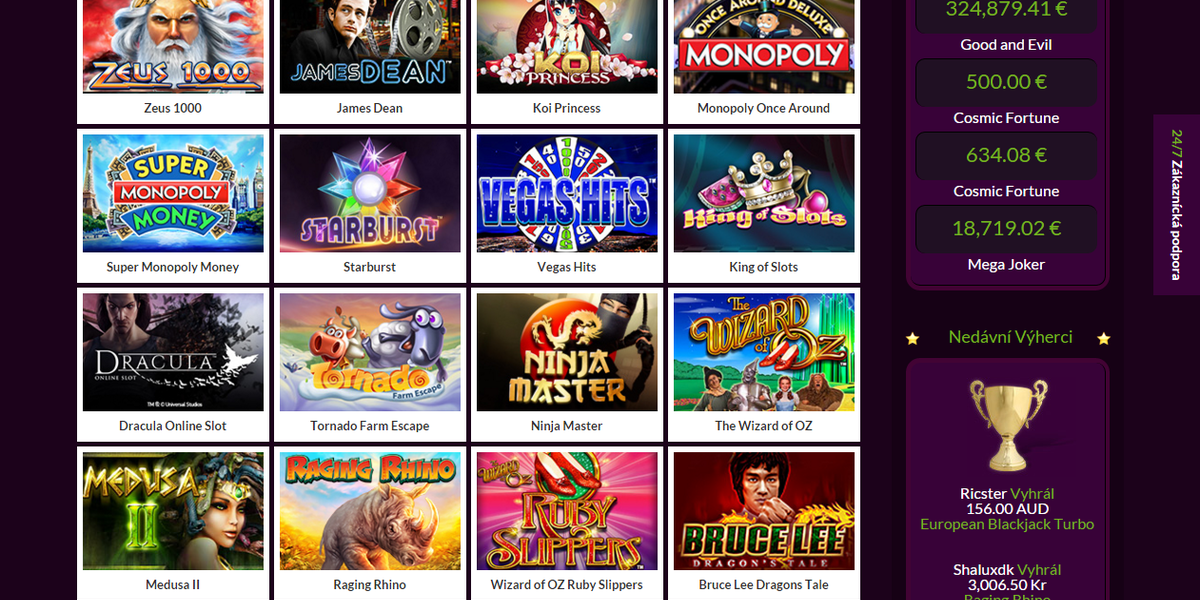Image resolution: width=1200 pixels, height=600 pixels.
Task: Select the Vegas Hits game tile
Action: click(x=567, y=193)
